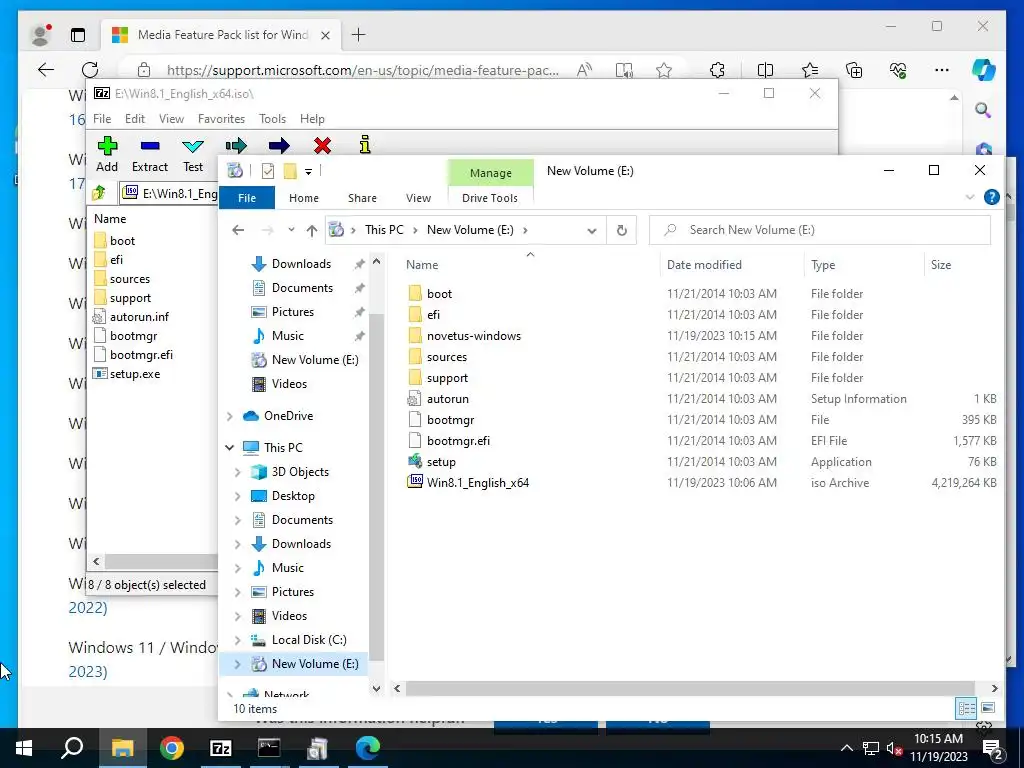
Task: Expand Local Disk (C:) tree node
Action: [238, 640]
